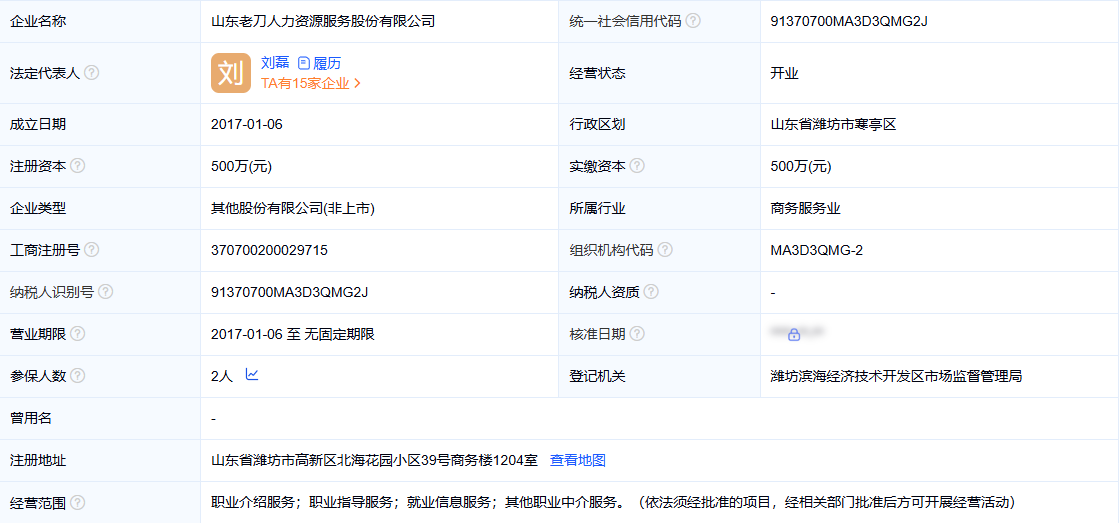Viewport: 1120px width, 523px height.
Task: Click the 所属行业 field label
Action: pos(597,209)
